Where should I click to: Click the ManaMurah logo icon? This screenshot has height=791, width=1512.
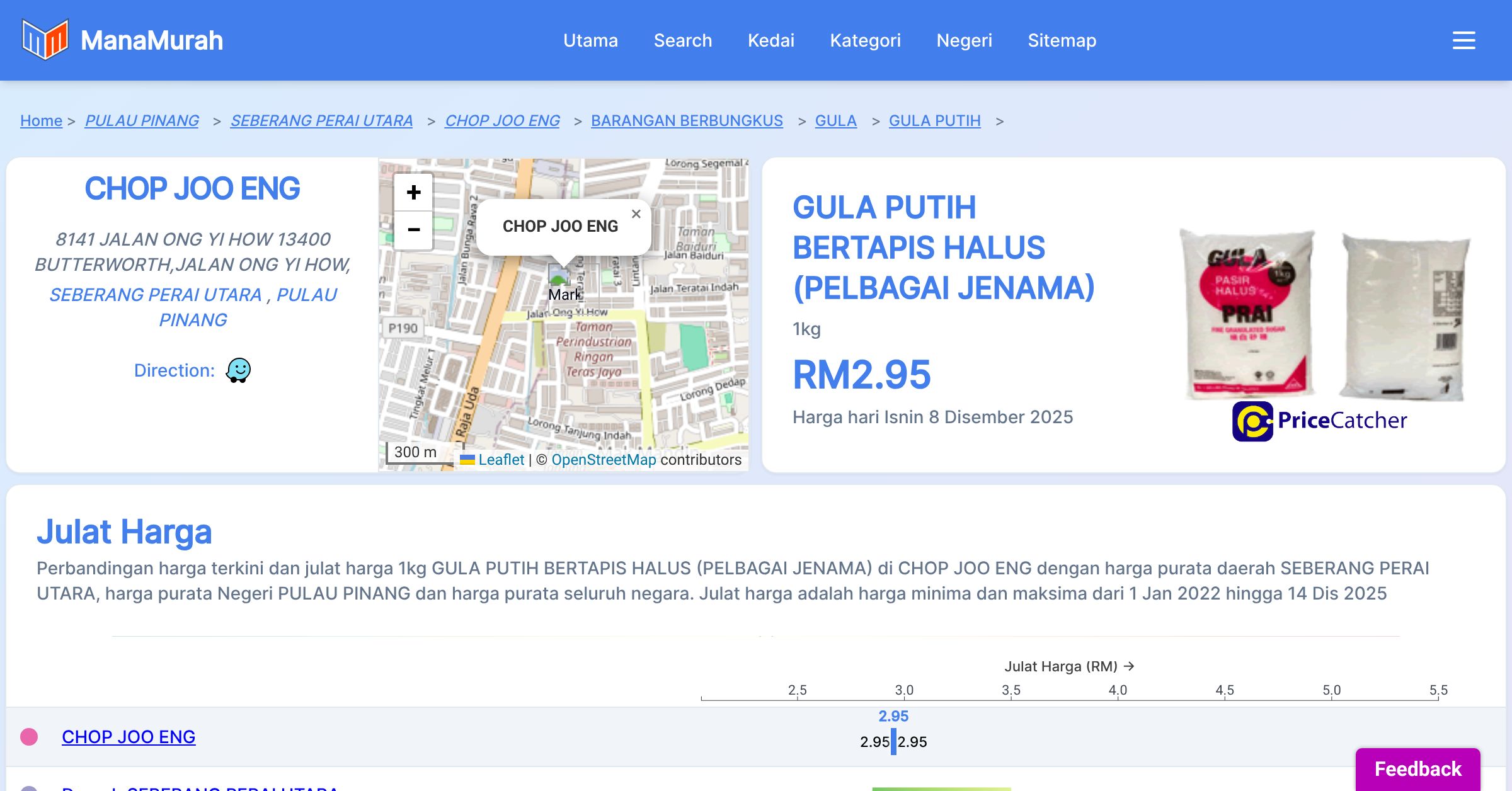pos(44,40)
